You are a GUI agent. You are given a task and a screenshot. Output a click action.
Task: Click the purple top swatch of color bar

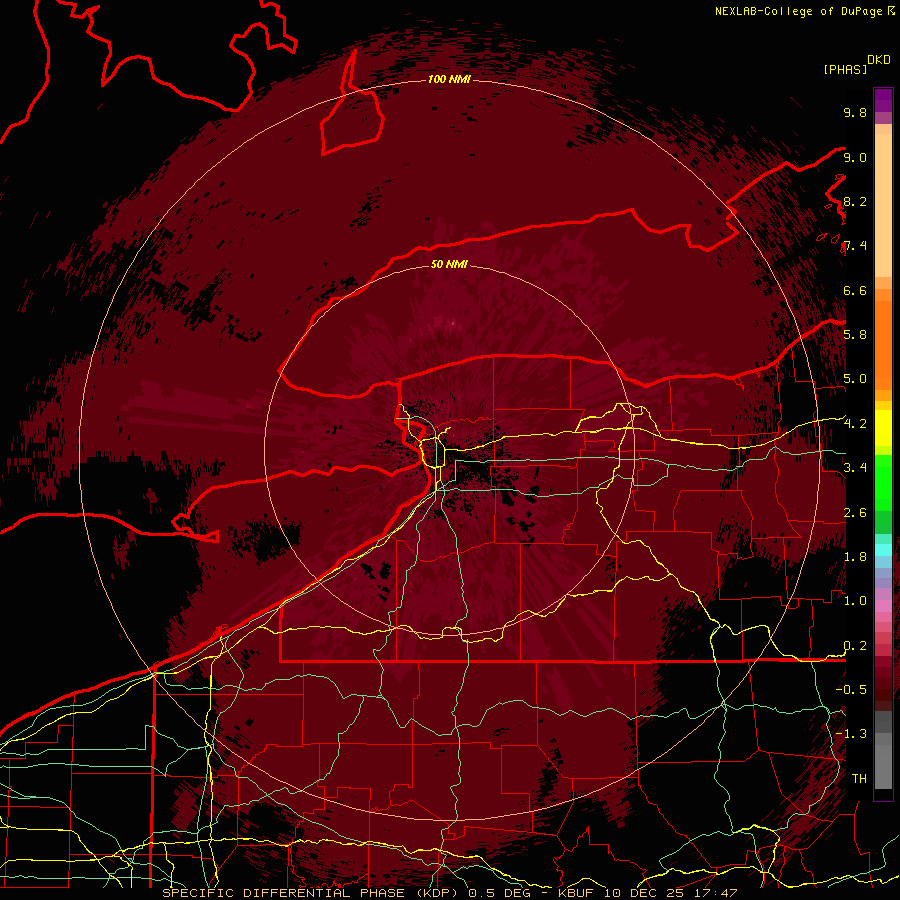pos(883,100)
